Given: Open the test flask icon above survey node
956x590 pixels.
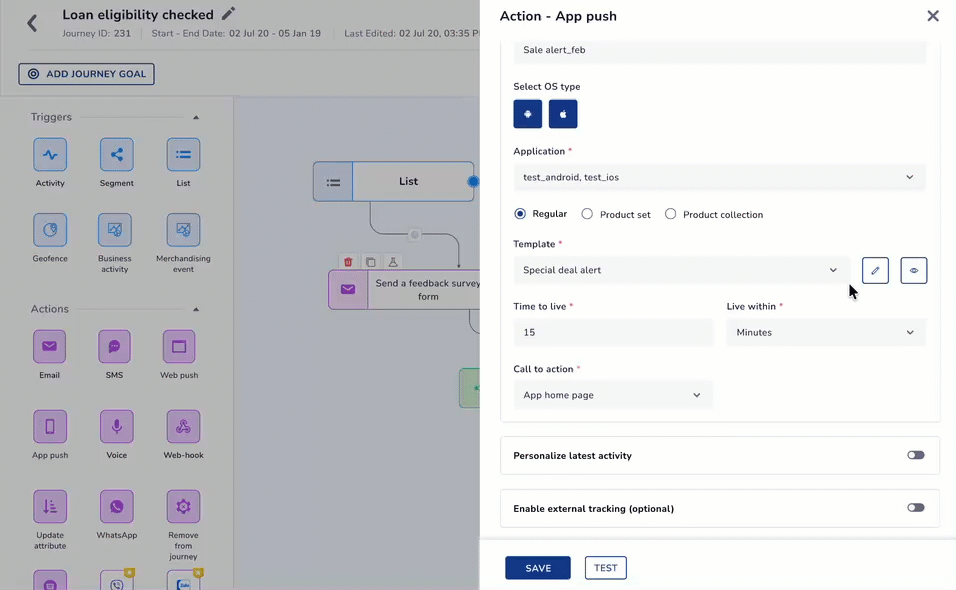Looking at the screenshot, I should point(393,262).
